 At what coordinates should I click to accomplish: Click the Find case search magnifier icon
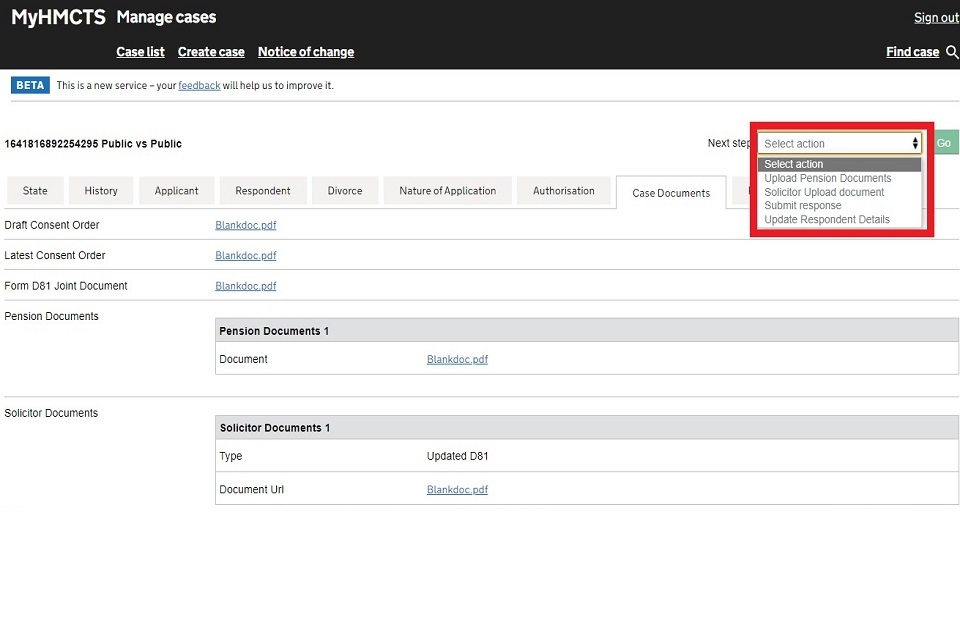coord(951,52)
